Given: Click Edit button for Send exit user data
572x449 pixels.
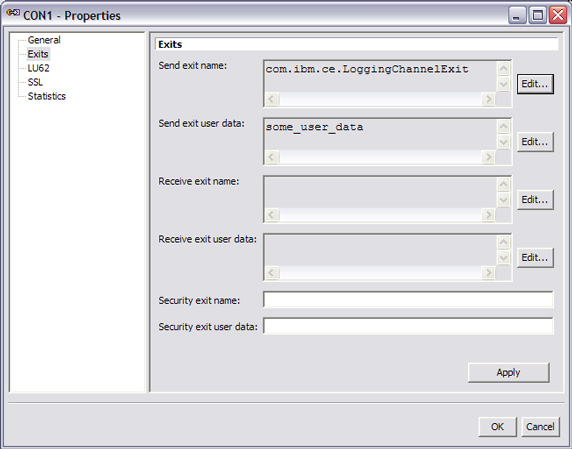Looking at the screenshot, I should [535, 142].
